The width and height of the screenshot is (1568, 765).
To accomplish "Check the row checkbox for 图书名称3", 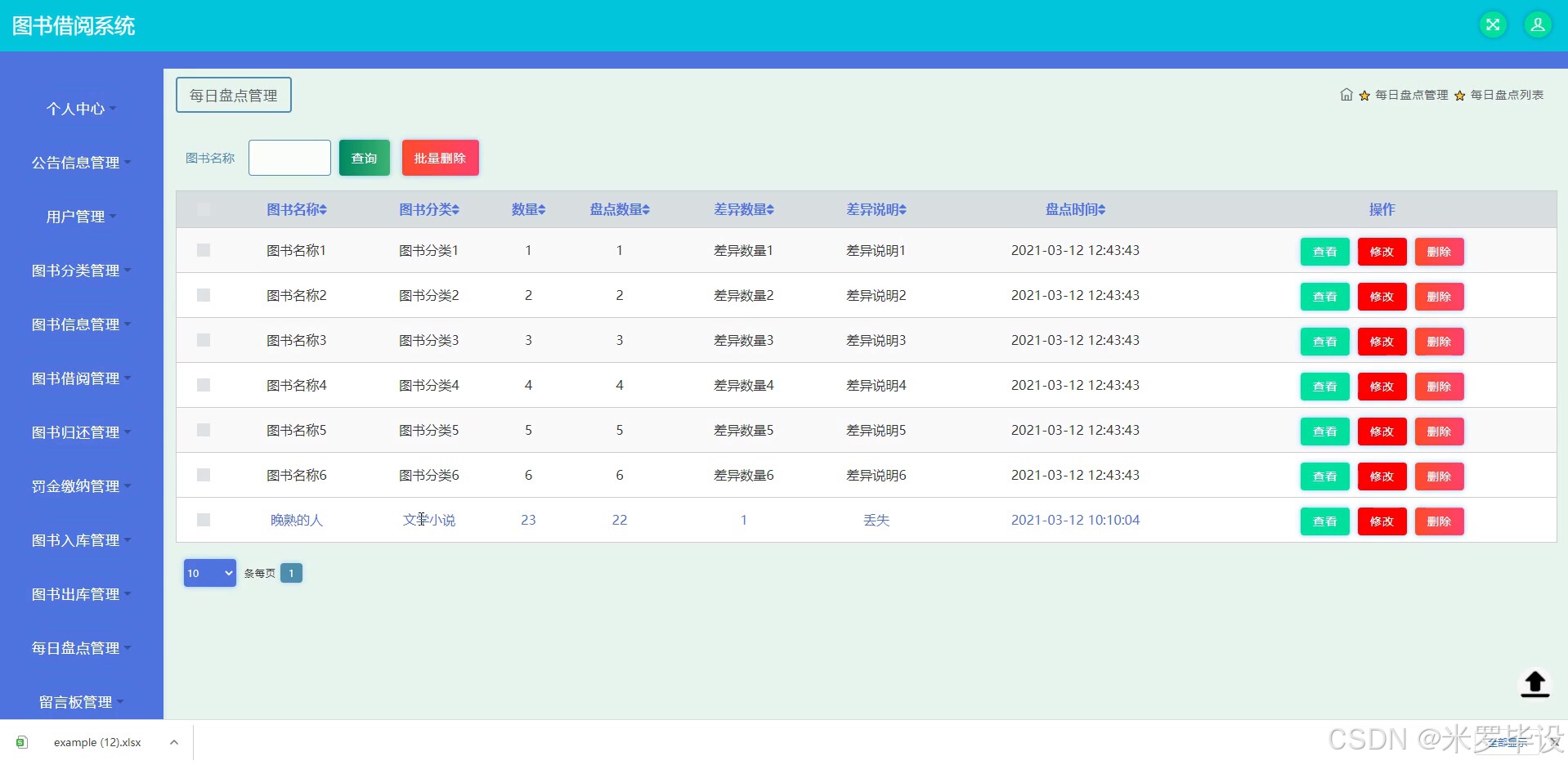I will tap(204, 340).
